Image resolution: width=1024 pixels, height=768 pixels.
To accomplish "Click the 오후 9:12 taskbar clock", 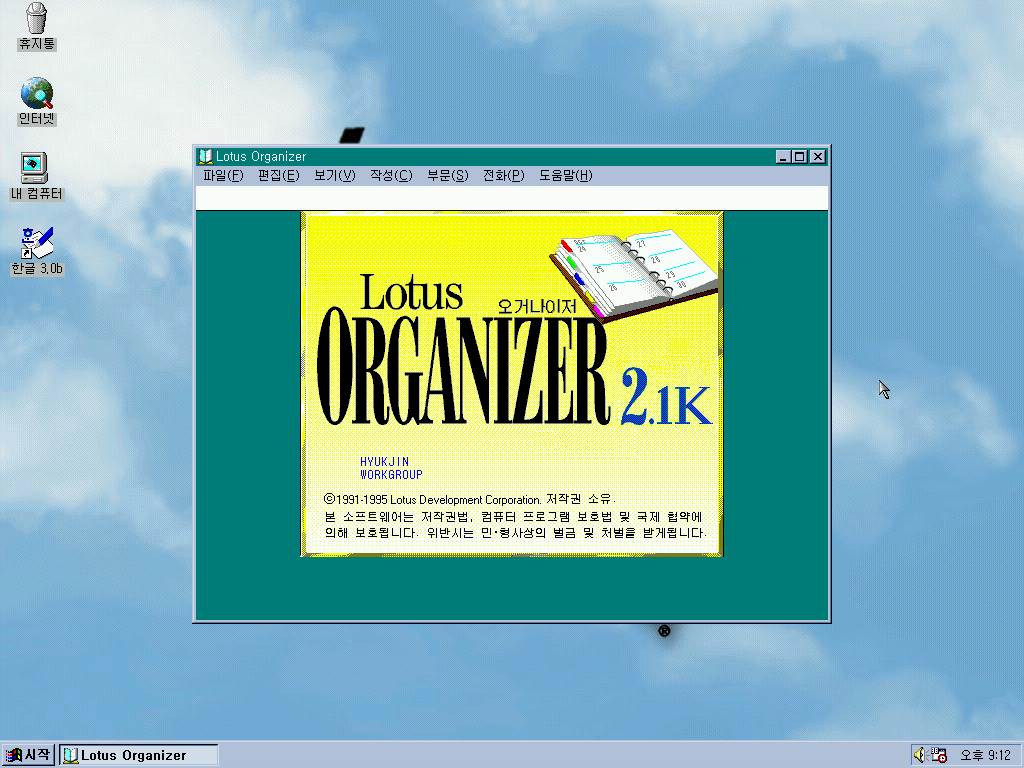I will [x=985, y=756].
